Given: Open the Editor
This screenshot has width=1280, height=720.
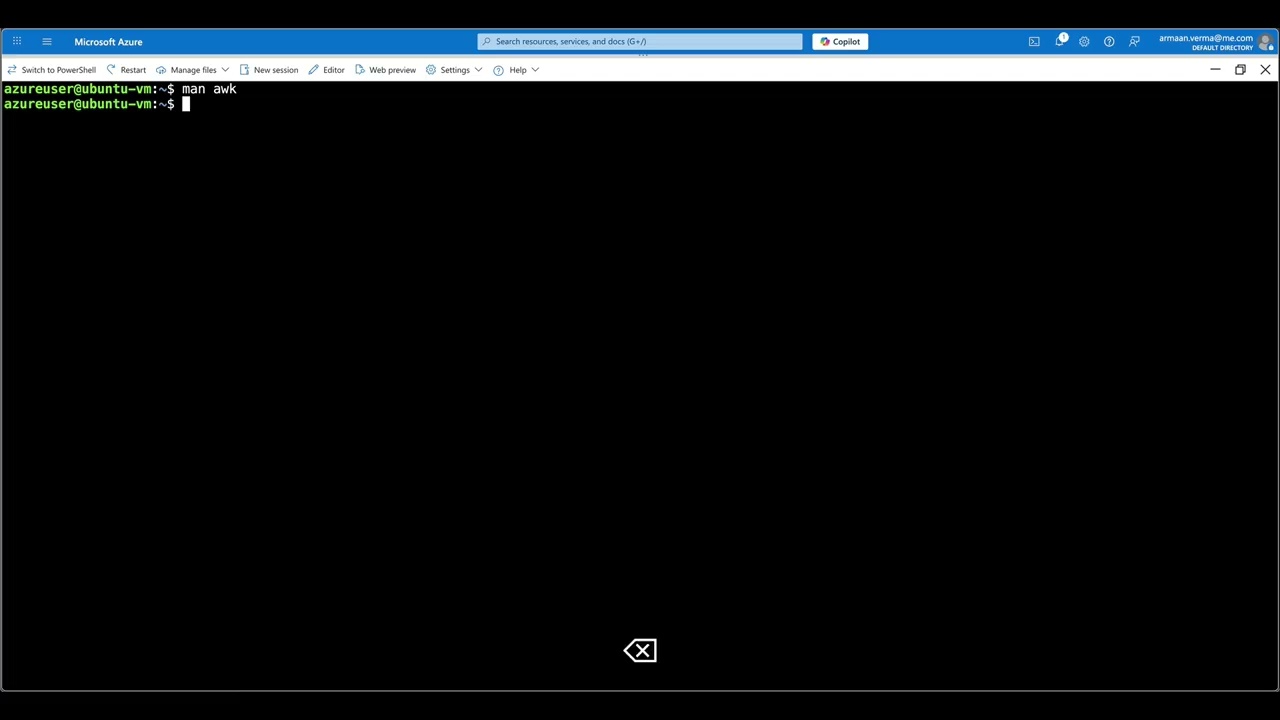Looking at the screenshot, I should point(326,70).
